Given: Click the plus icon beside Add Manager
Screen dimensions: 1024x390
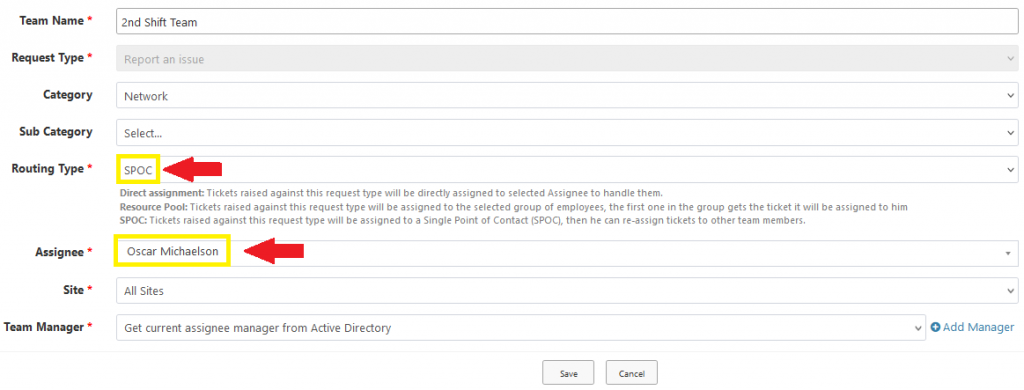Looking at the screenshot, I should pos(935,327).
